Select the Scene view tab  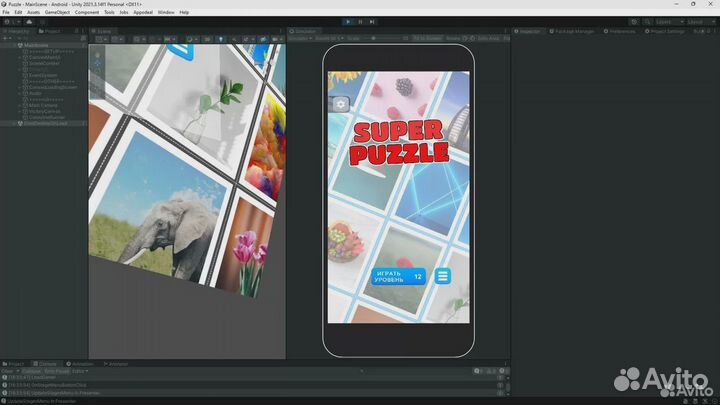click(x=101, y=31)
